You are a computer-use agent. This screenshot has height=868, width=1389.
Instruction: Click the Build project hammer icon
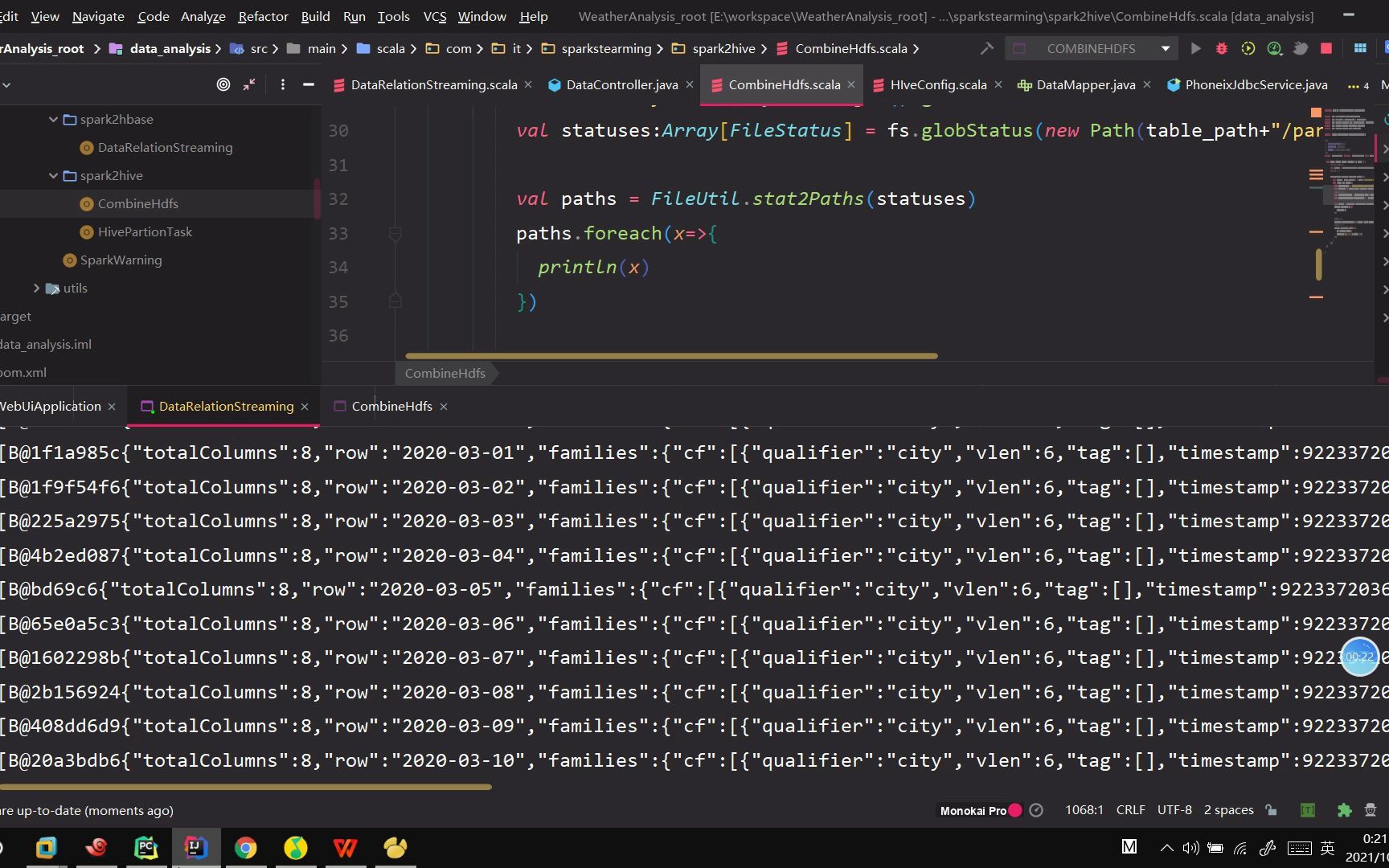pos(986,49)
